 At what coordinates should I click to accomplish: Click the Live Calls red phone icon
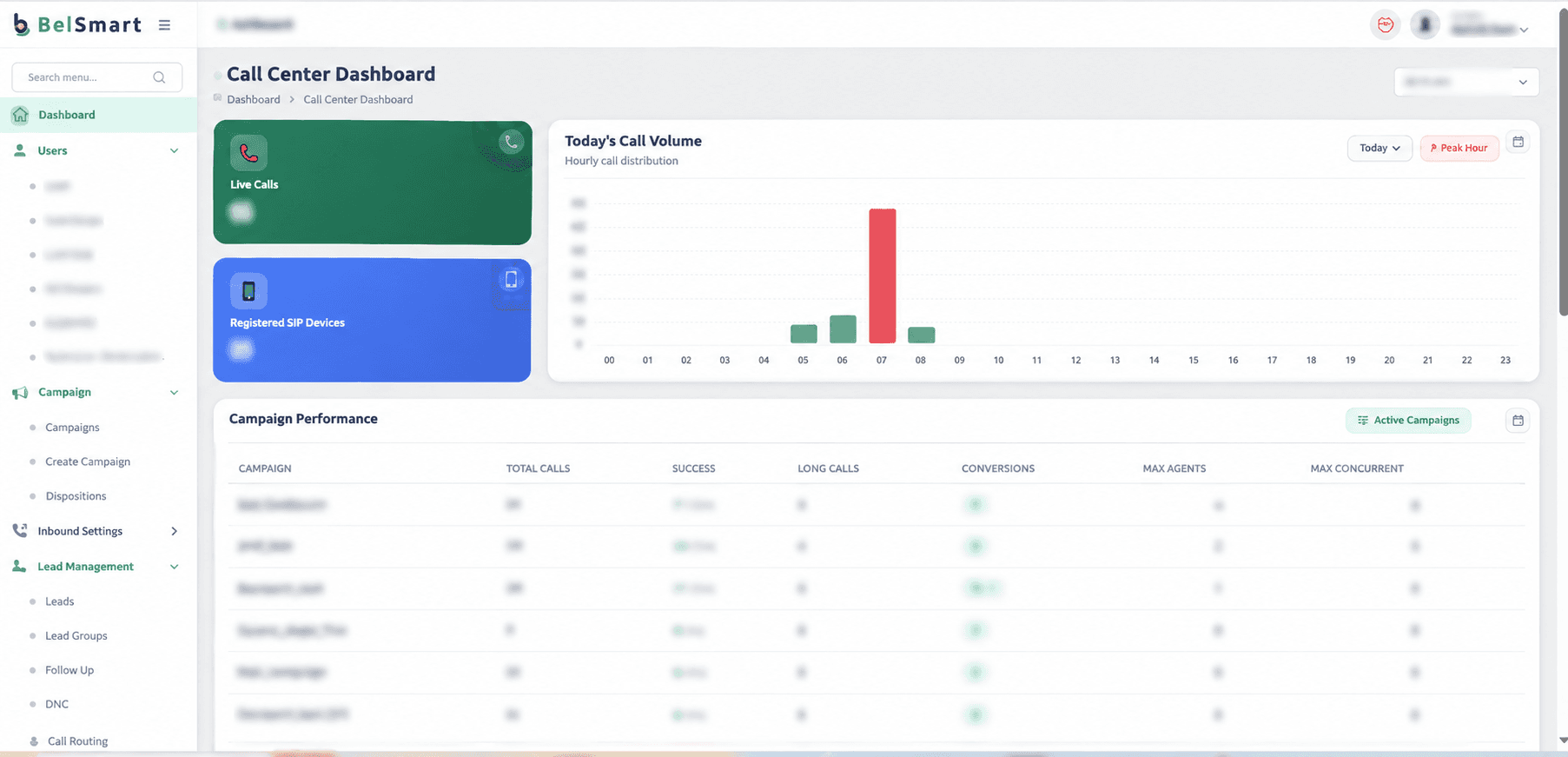[248, 153]
